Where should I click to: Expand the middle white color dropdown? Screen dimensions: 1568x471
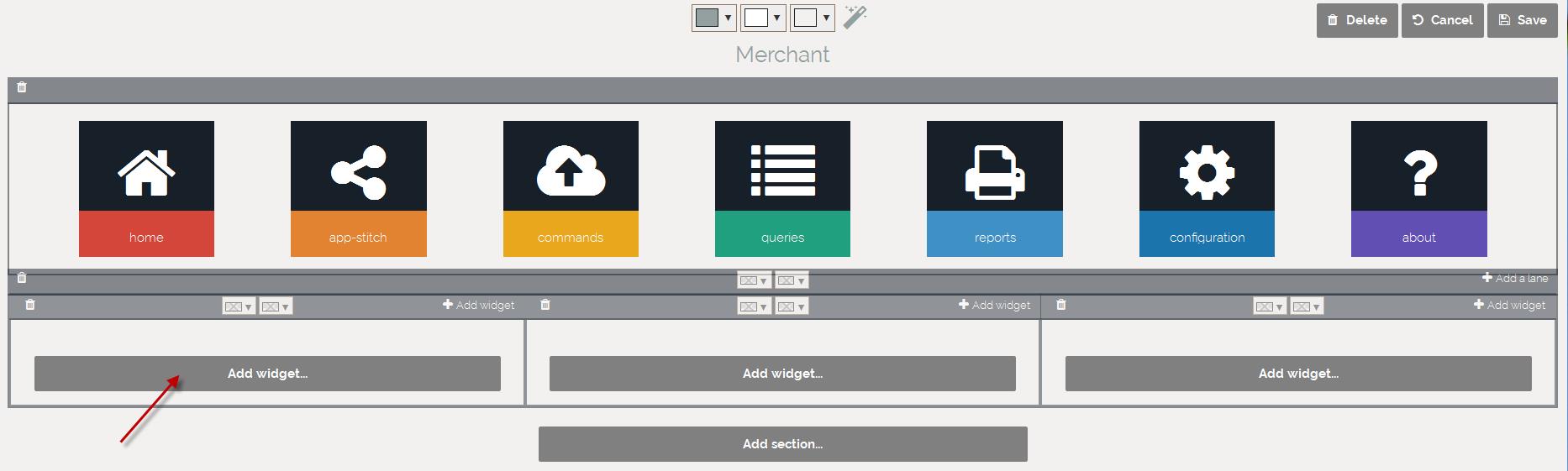[x=763, y=18]
